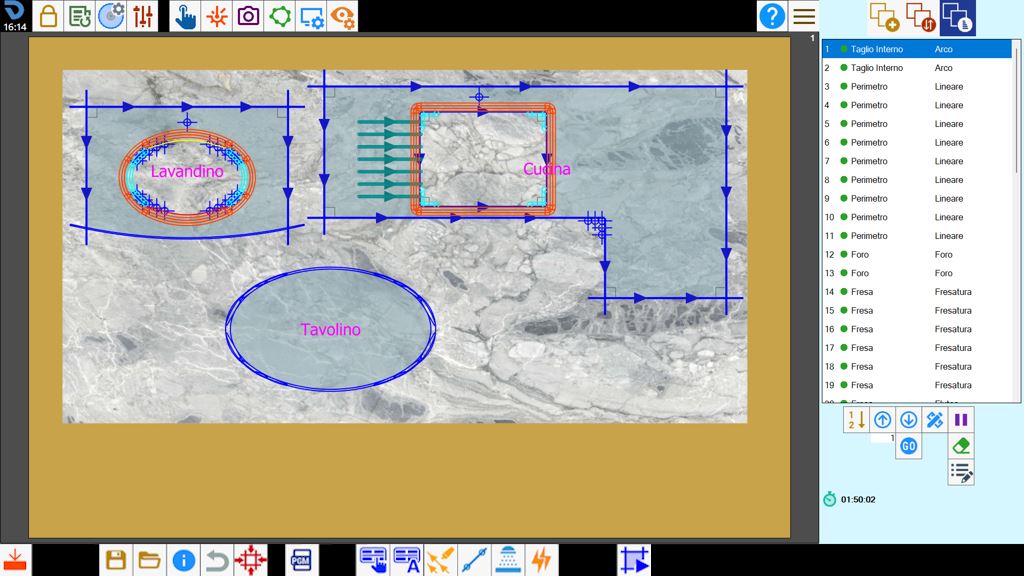Select row 3 Perimetro Lineare
The width and height of the screenshot is (1024, 576).
pyautogui.click(x=917, y=86)
